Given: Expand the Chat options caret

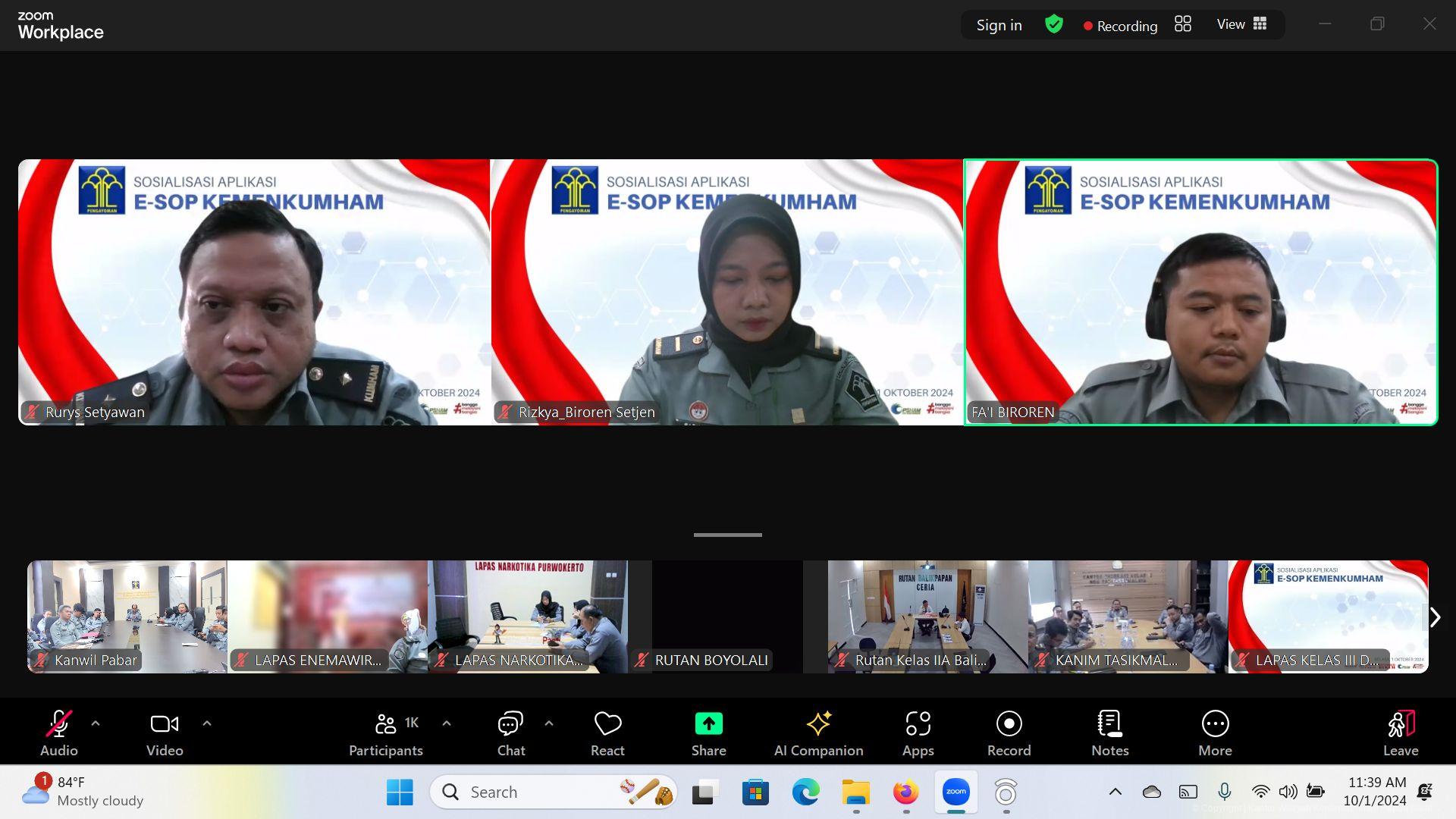Looking at the screenshot, I should [x=549, y=723].
